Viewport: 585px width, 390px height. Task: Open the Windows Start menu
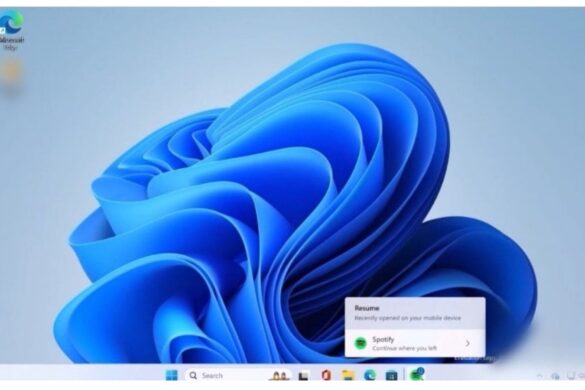point(172,375)
